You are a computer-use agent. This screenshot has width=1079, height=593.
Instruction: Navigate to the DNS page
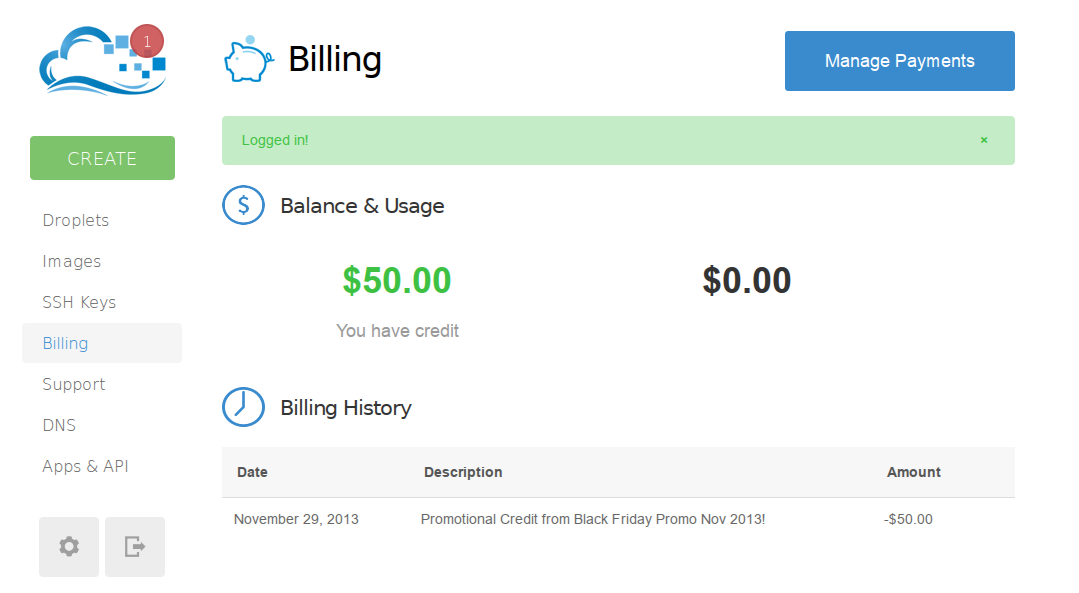coord(59,425)
